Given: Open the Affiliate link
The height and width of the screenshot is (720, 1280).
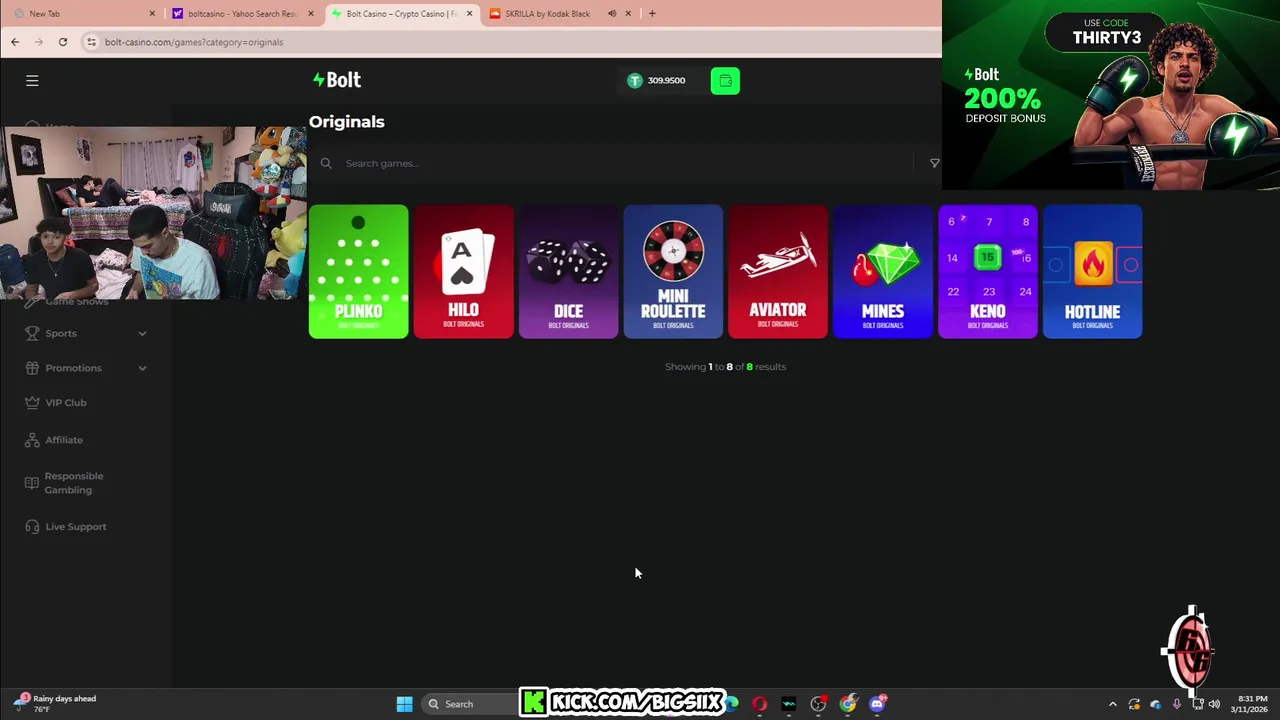Looking at the screenshot, I should (64, 440).
